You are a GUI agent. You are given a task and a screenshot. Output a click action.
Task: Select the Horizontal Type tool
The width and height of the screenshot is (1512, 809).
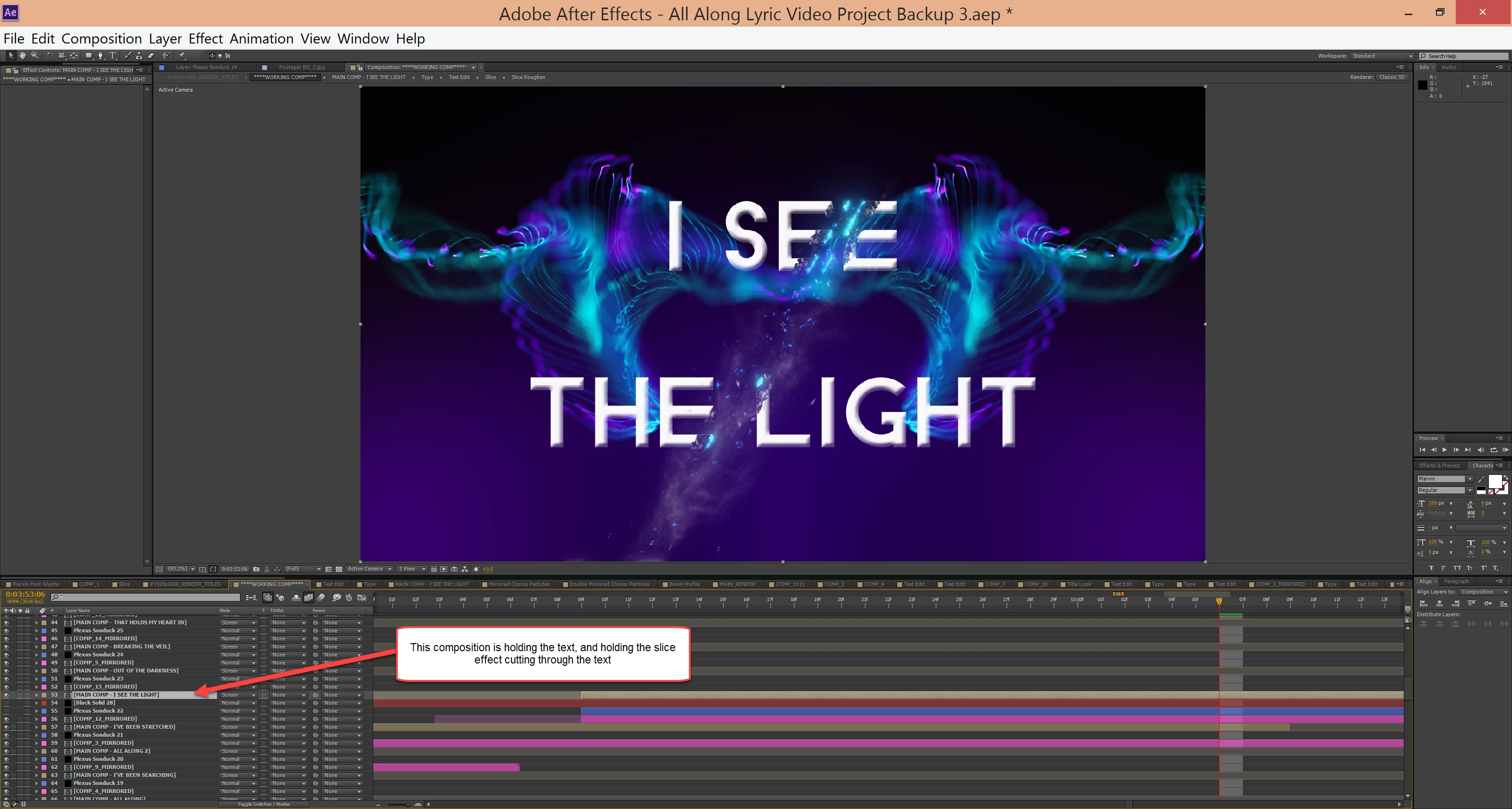(113, 56)
